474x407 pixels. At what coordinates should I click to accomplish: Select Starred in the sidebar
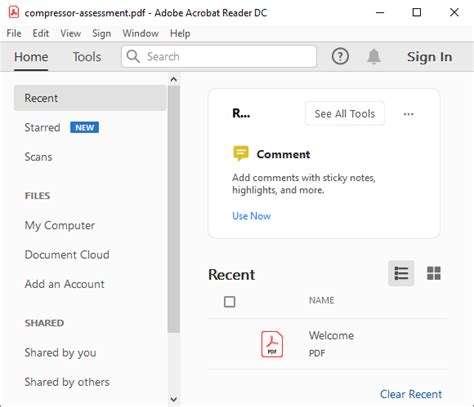[x=42, y=127]
